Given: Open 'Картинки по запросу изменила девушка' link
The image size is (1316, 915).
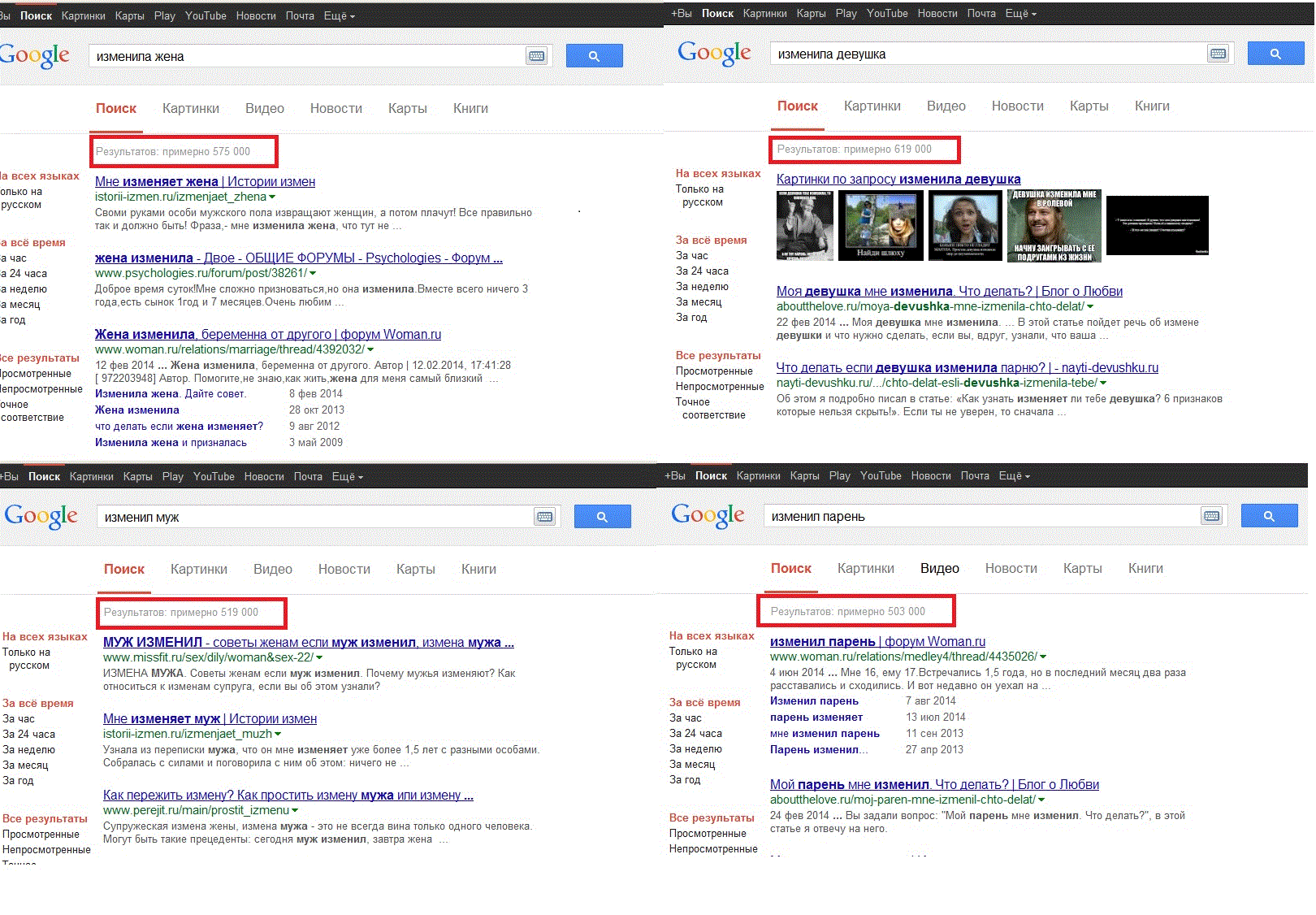Looking at the screenshot, I should [x=898, y=179].
